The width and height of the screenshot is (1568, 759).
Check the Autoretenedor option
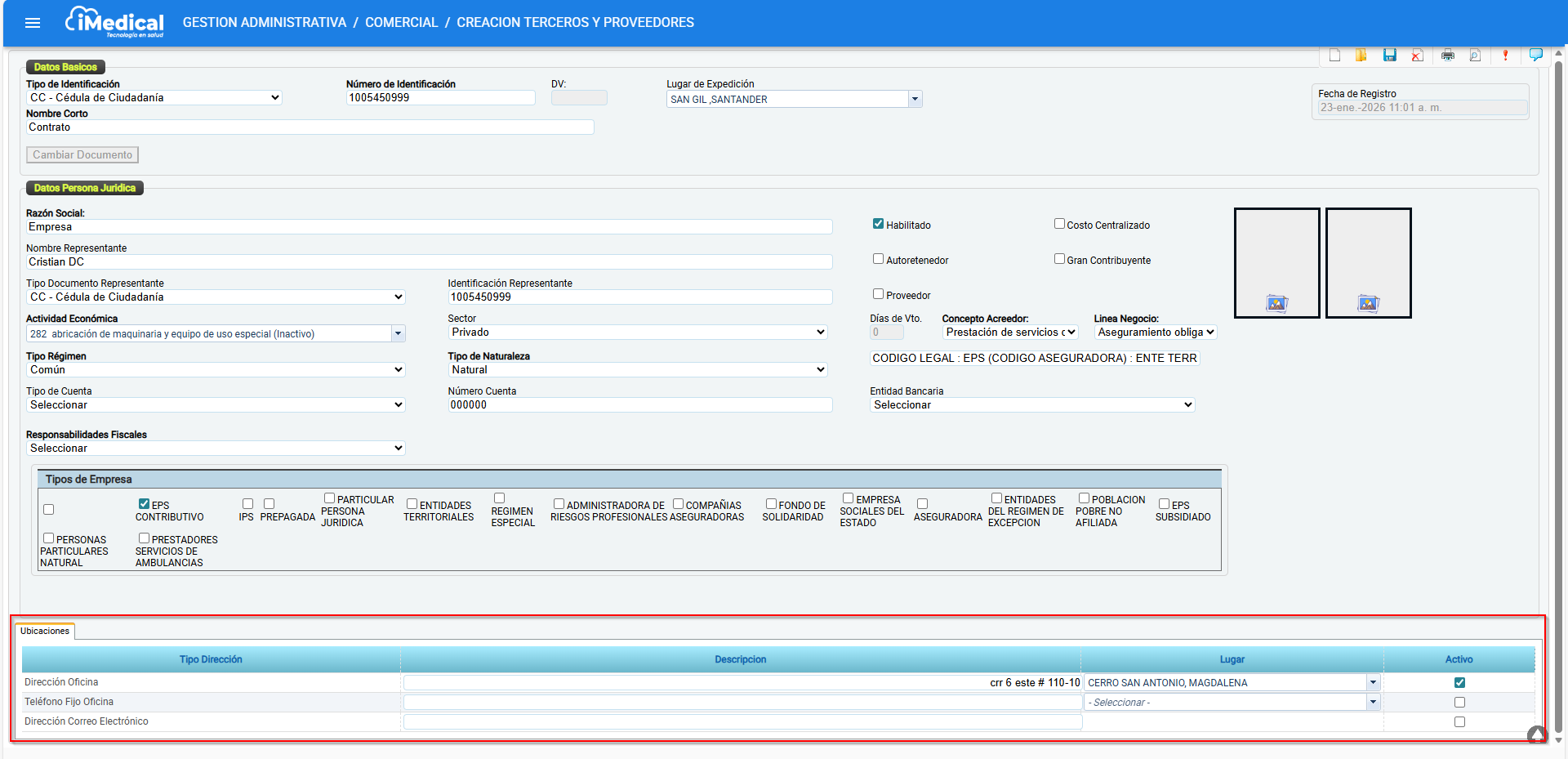878,259
